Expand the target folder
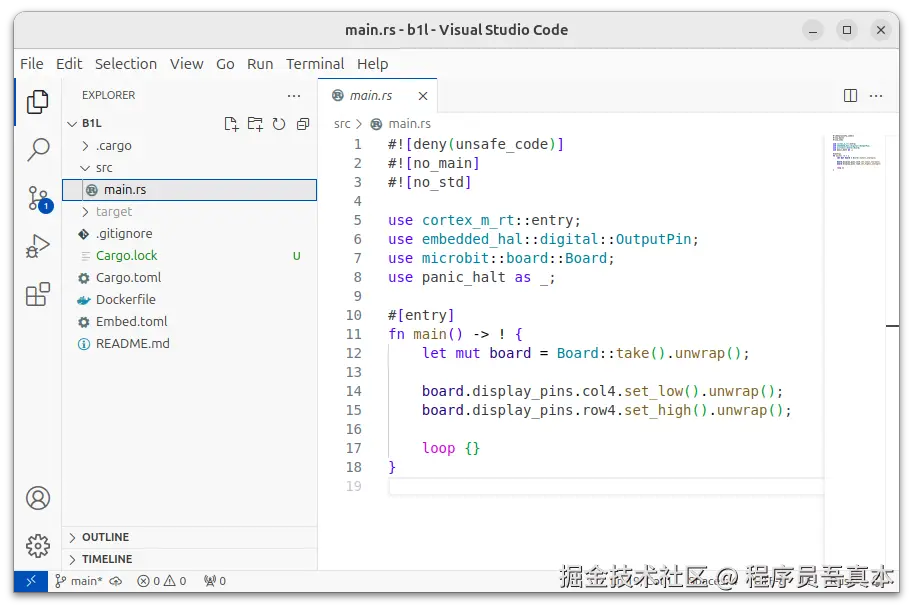This screenshot has width=913, height=609. coord(86,211)
